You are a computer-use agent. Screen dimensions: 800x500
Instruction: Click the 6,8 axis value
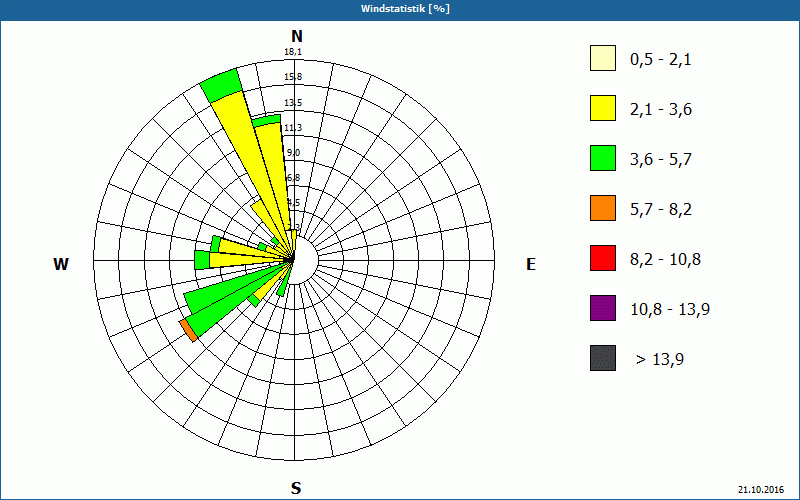[293, 178]
